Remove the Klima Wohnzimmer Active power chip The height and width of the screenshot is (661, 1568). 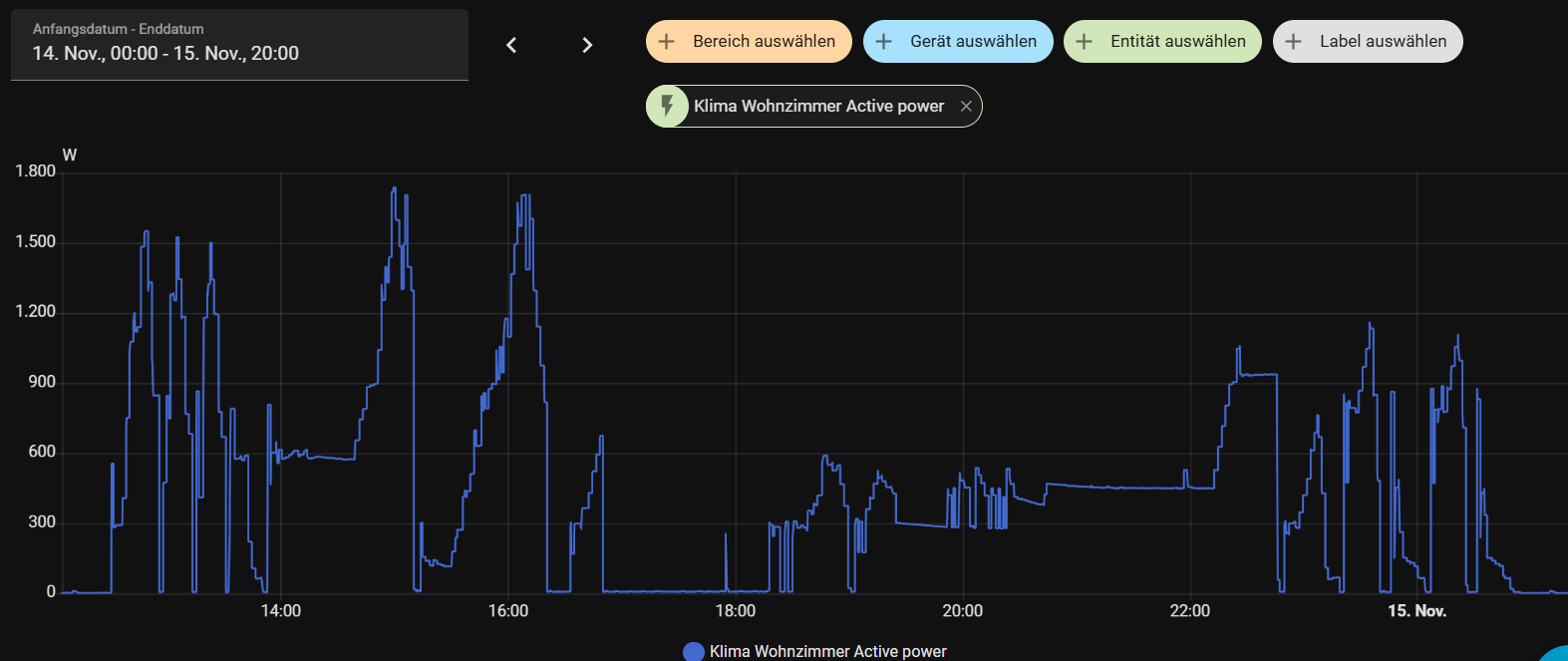point(966,107)
